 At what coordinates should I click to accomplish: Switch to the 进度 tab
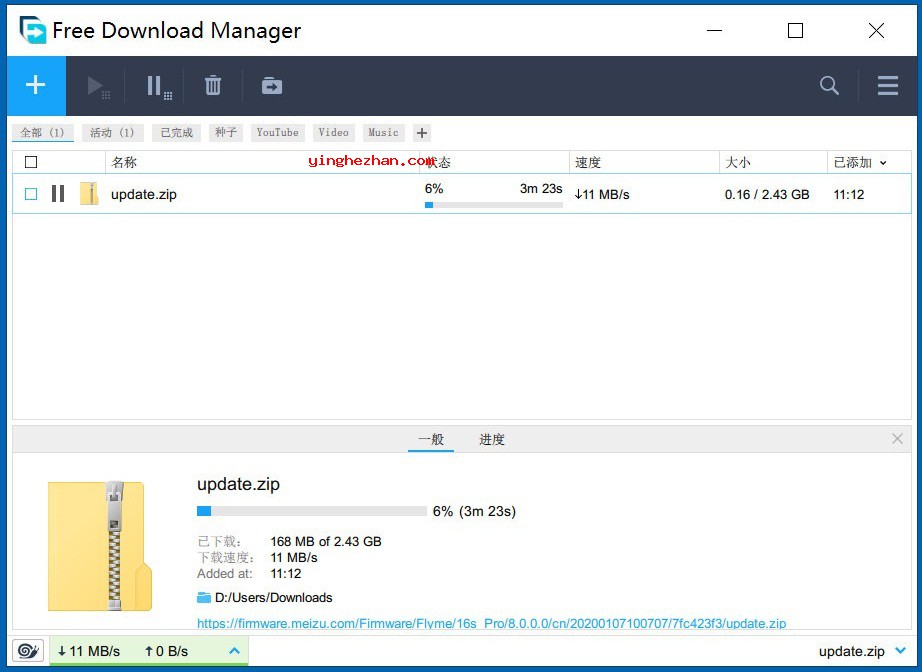tap(492, 440)
